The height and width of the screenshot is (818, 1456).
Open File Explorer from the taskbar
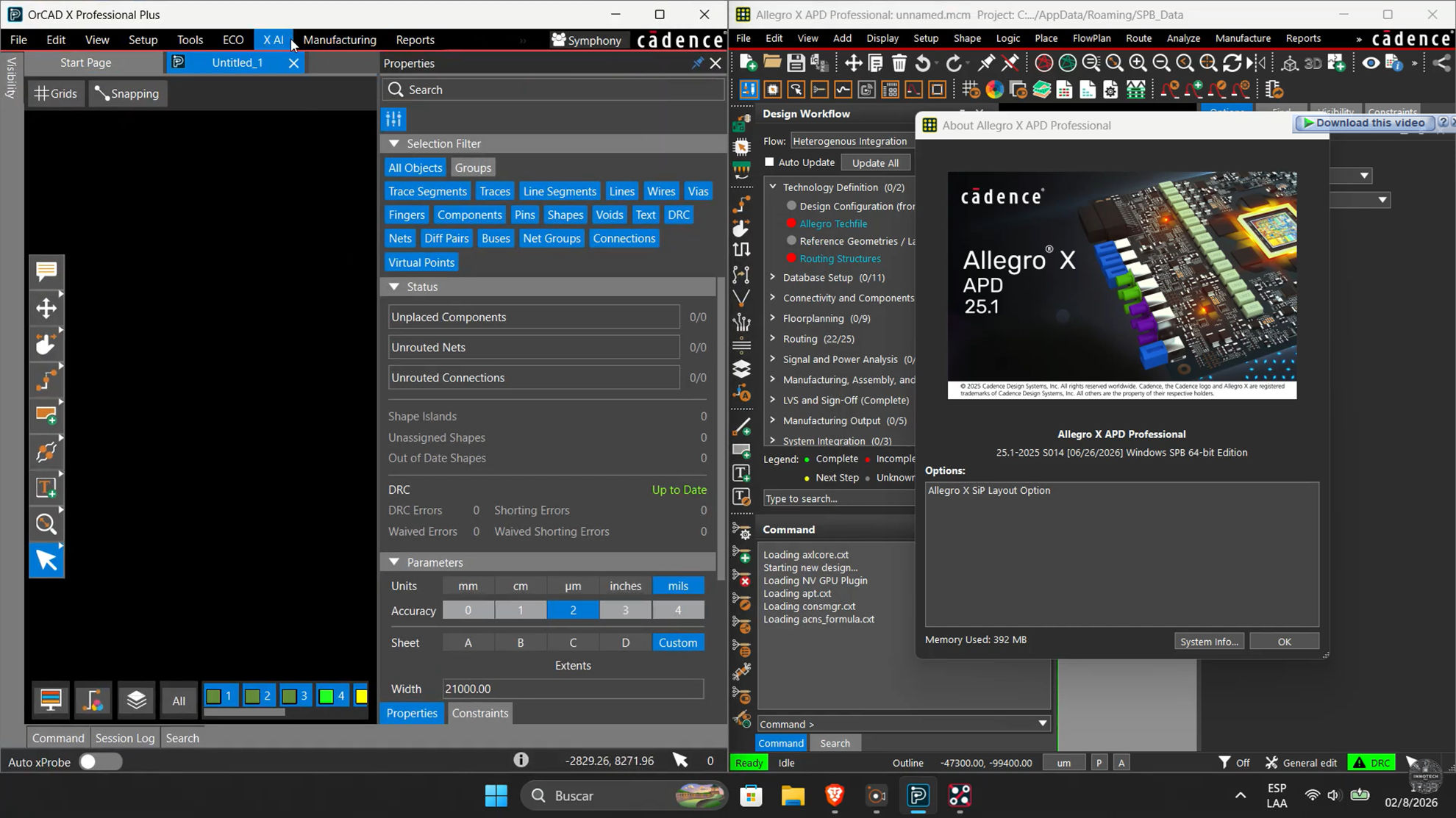[x=793, y=795]
